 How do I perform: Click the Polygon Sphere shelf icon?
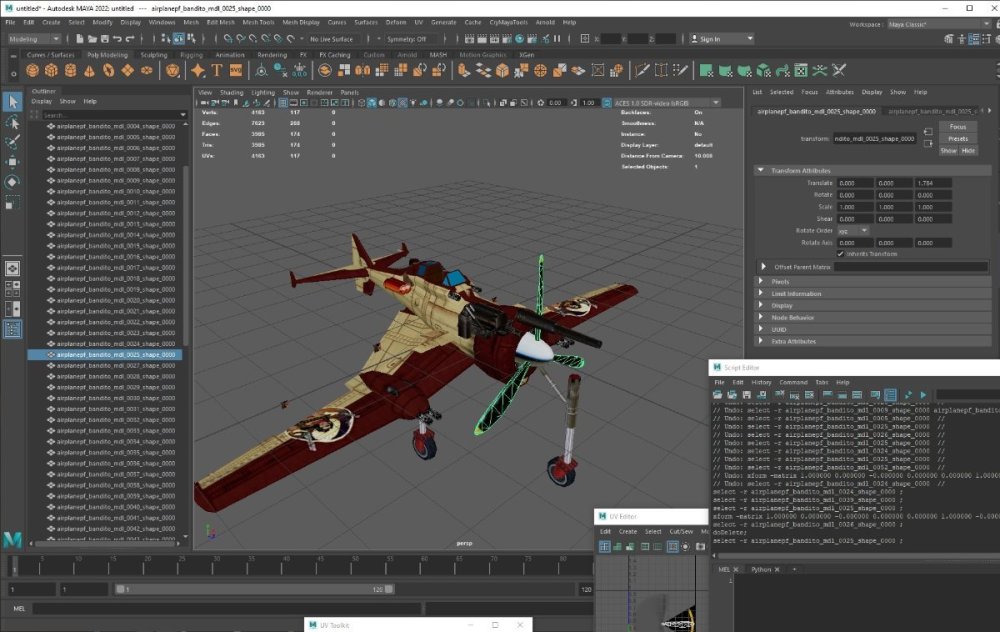coord(33,71)
